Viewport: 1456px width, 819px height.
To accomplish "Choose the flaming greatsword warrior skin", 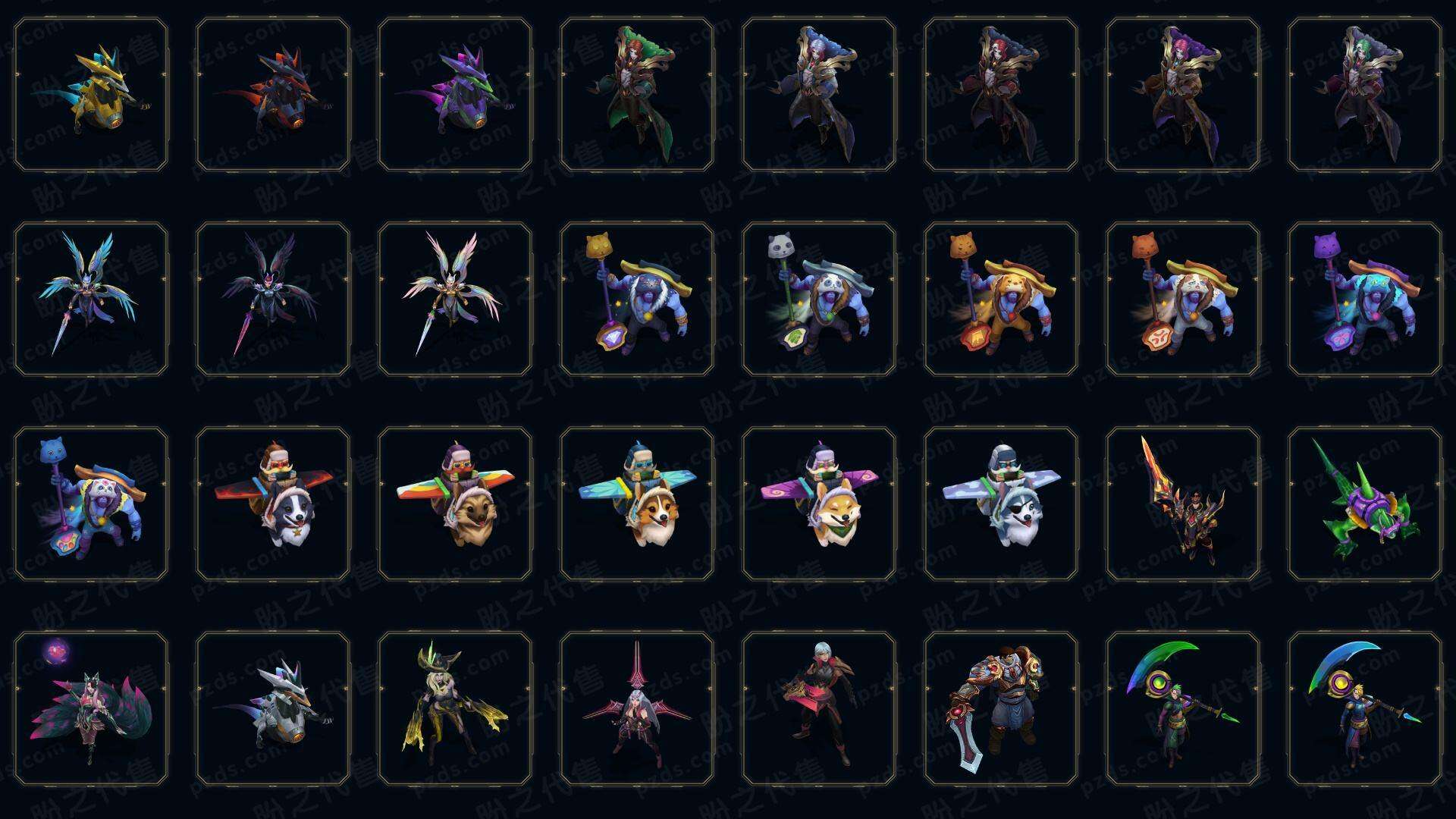I will pyautogui.click(x=1183, y=504).
